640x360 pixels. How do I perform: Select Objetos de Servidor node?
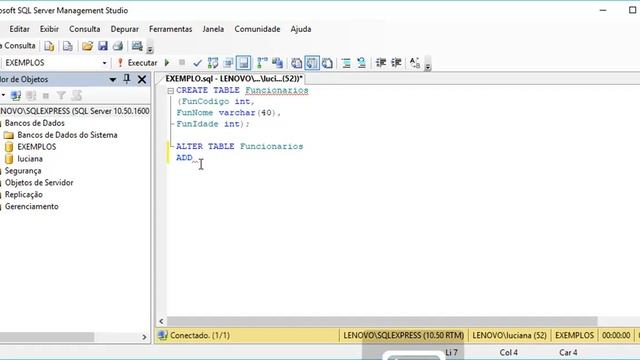[x=39, y=182]
